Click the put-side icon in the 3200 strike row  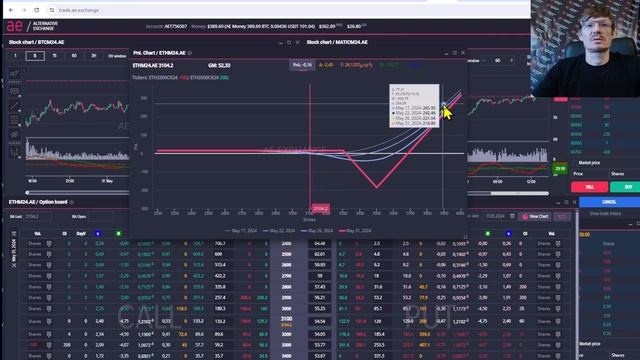click(558, 334)
